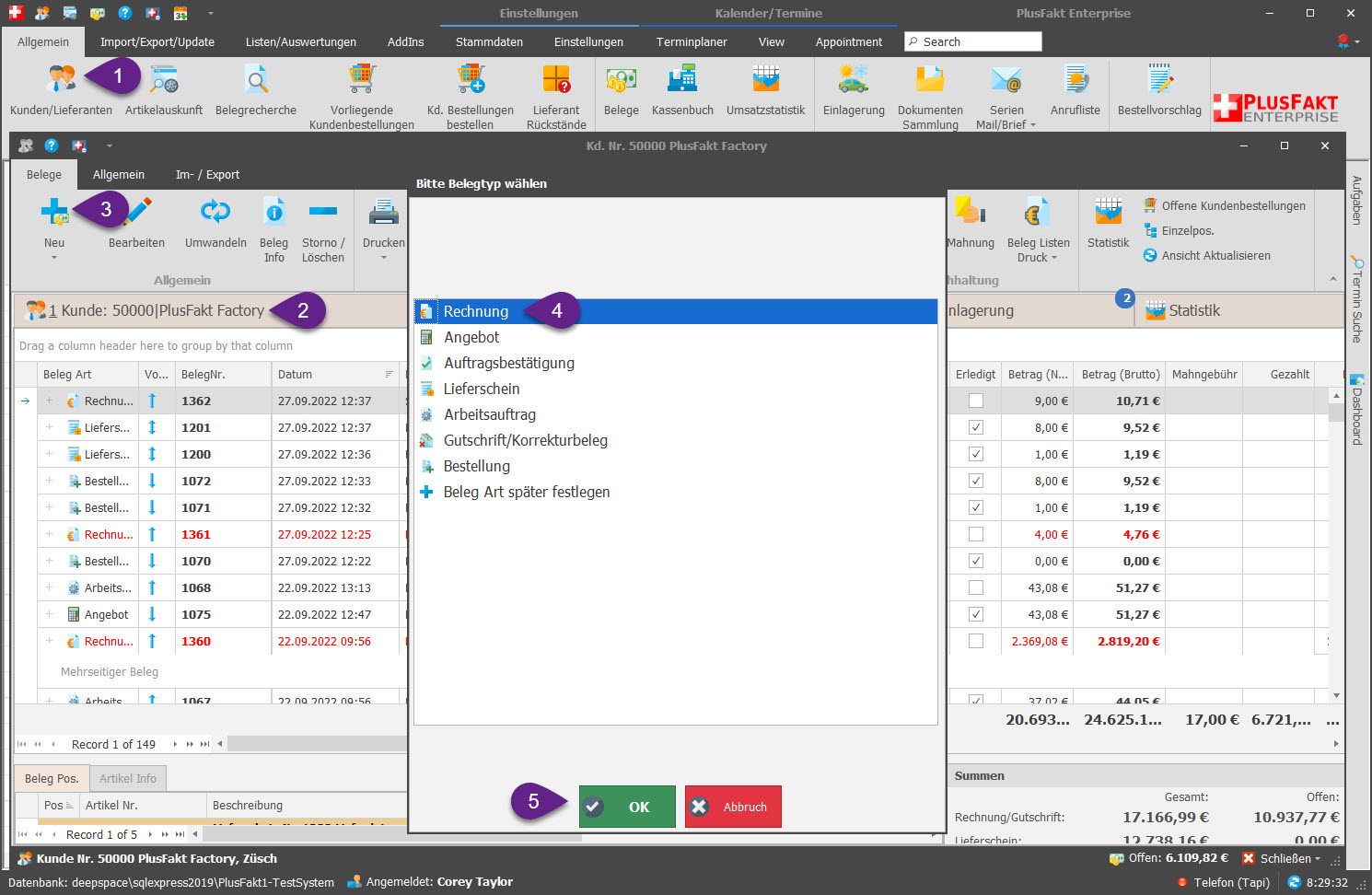
Task: Open the Kassenbuch
Action: pyautogui.click(x=682, y=91)
